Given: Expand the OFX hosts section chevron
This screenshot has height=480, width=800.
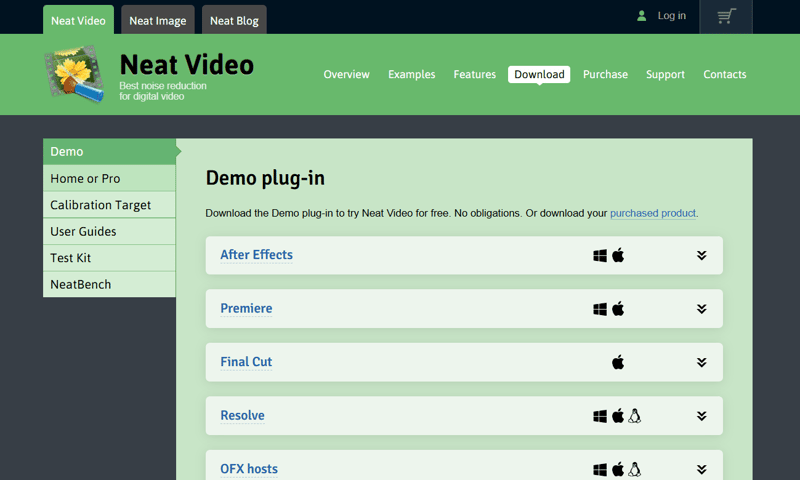Looking at the screenshot, I should (x=702, y=470).
